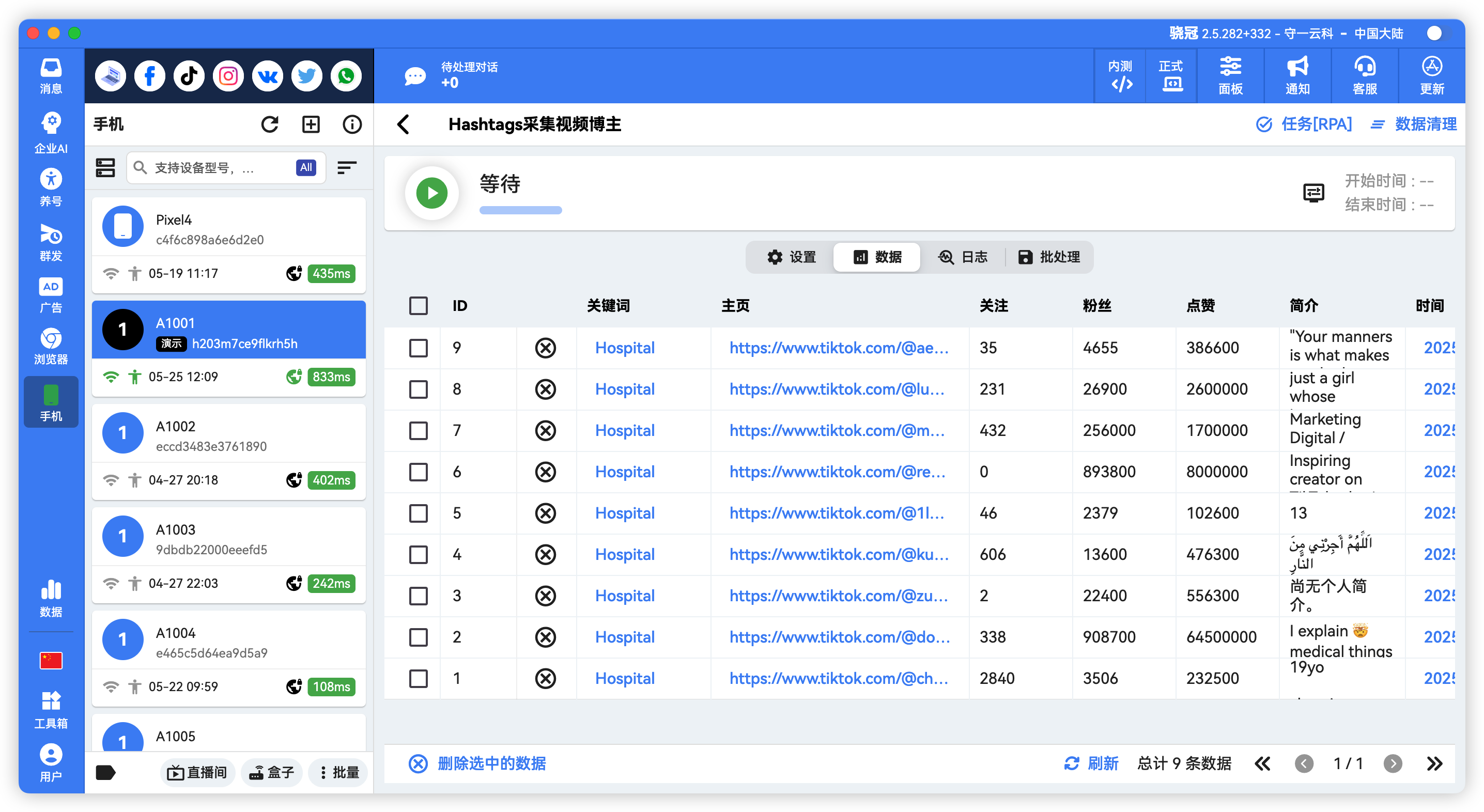The image size is (1484, 812).
Task: Add a new device with the plus icon
Action: point(311,124)
